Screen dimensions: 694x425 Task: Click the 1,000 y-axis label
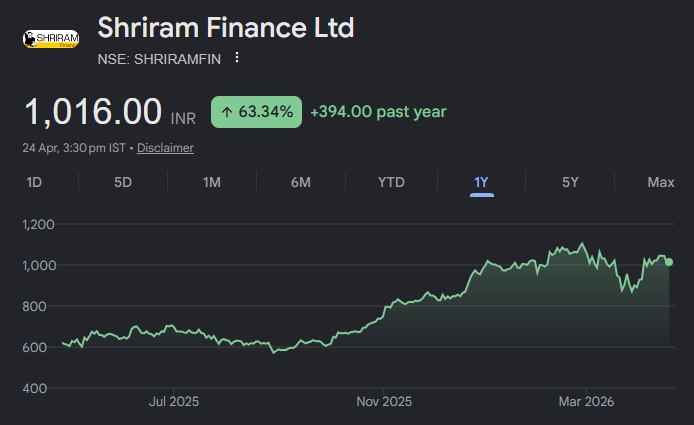39,265
